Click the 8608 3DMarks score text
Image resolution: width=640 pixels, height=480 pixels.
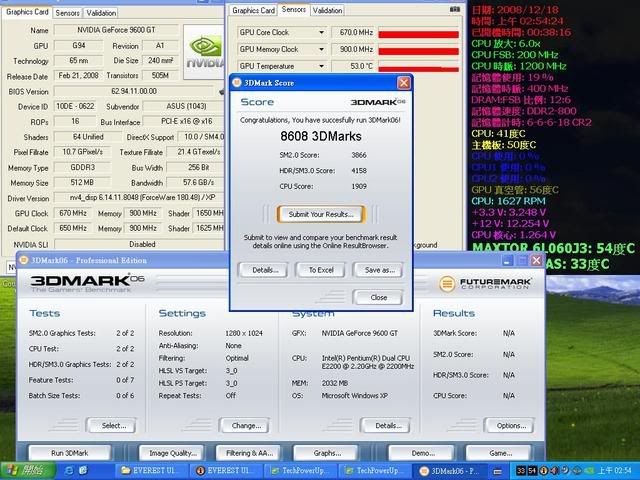tap(321, 136)
